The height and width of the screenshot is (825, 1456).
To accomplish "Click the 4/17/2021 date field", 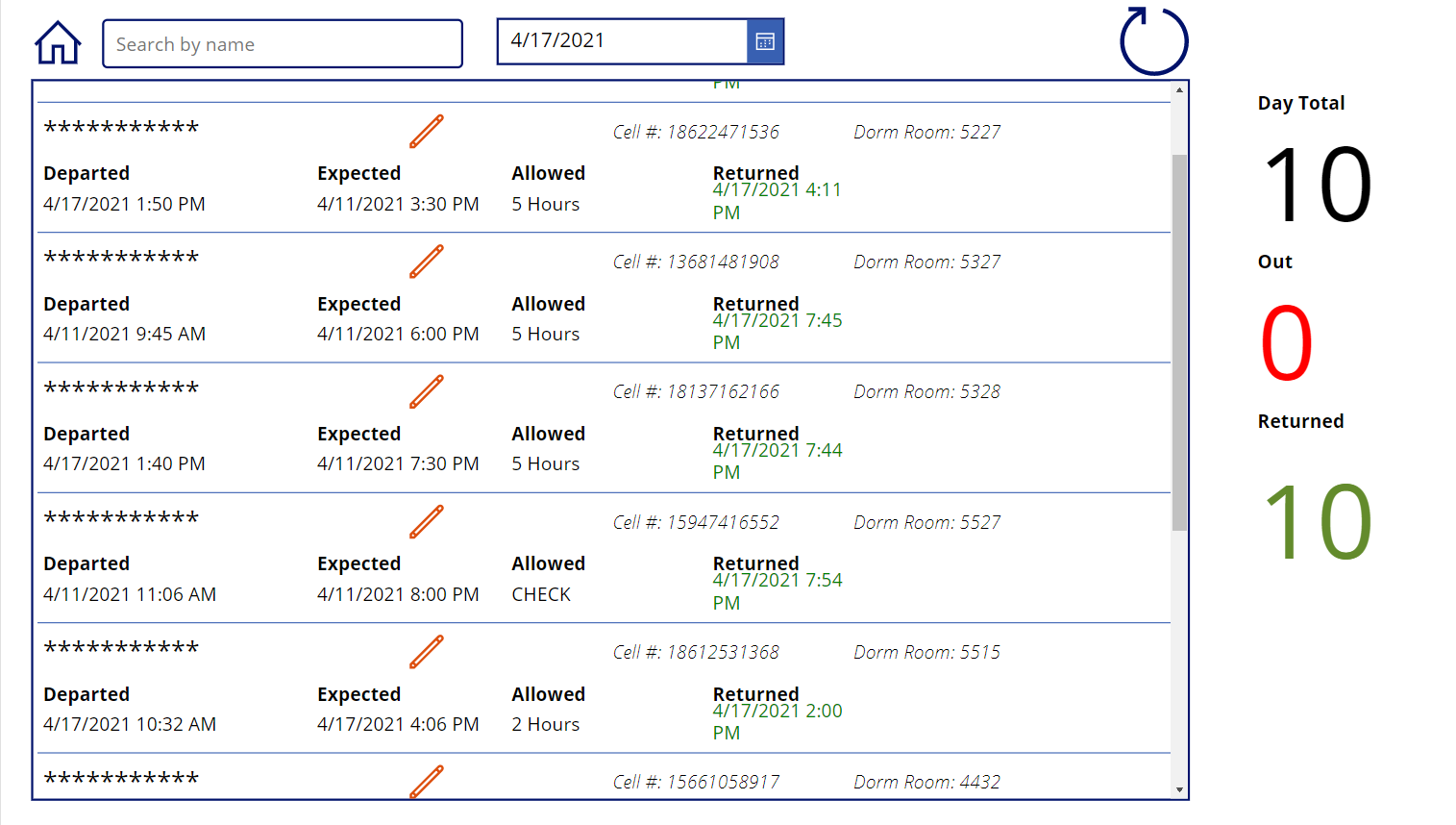I will click(623, 41).
